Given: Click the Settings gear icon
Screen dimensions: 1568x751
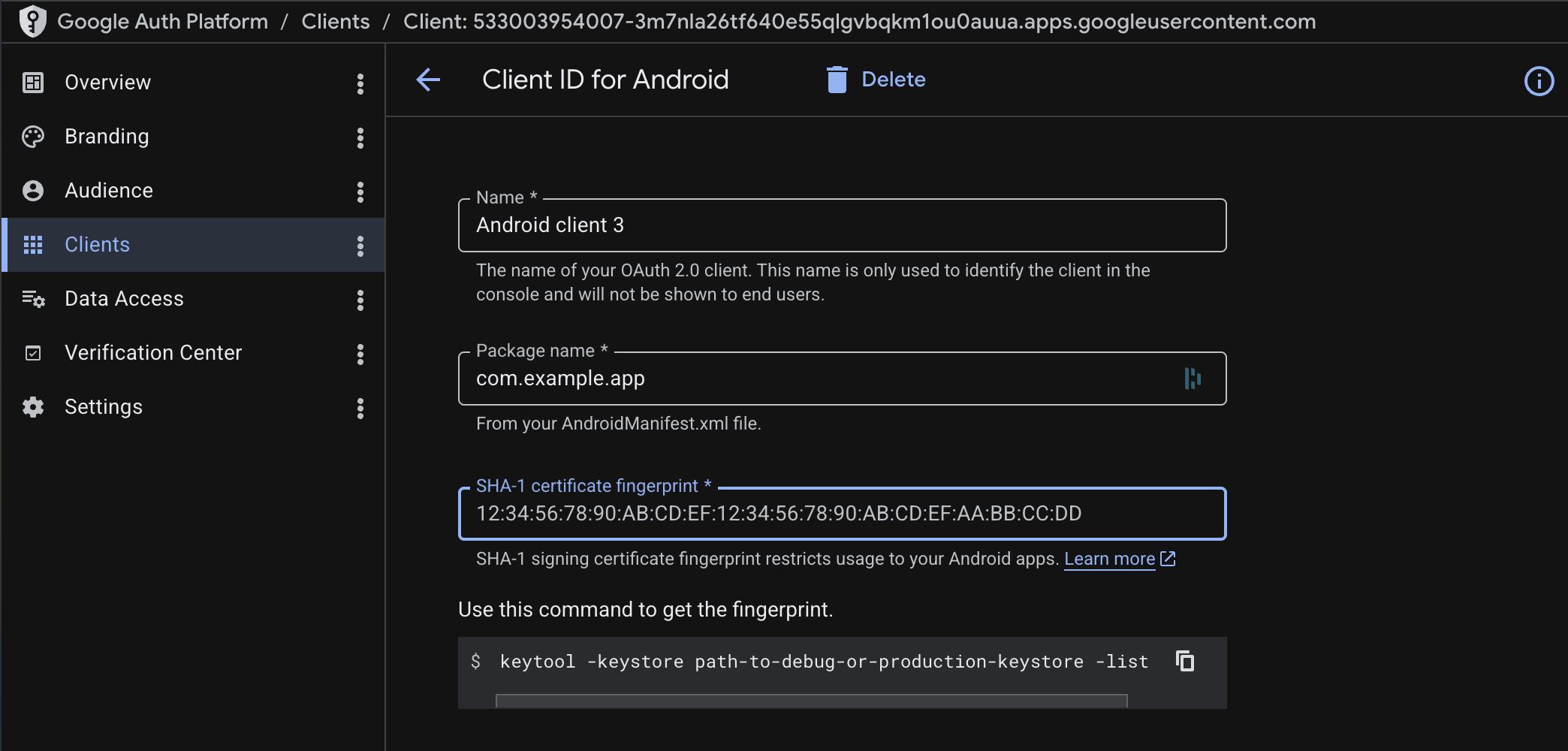Looking at the screenshot, I should coord(33,407).
